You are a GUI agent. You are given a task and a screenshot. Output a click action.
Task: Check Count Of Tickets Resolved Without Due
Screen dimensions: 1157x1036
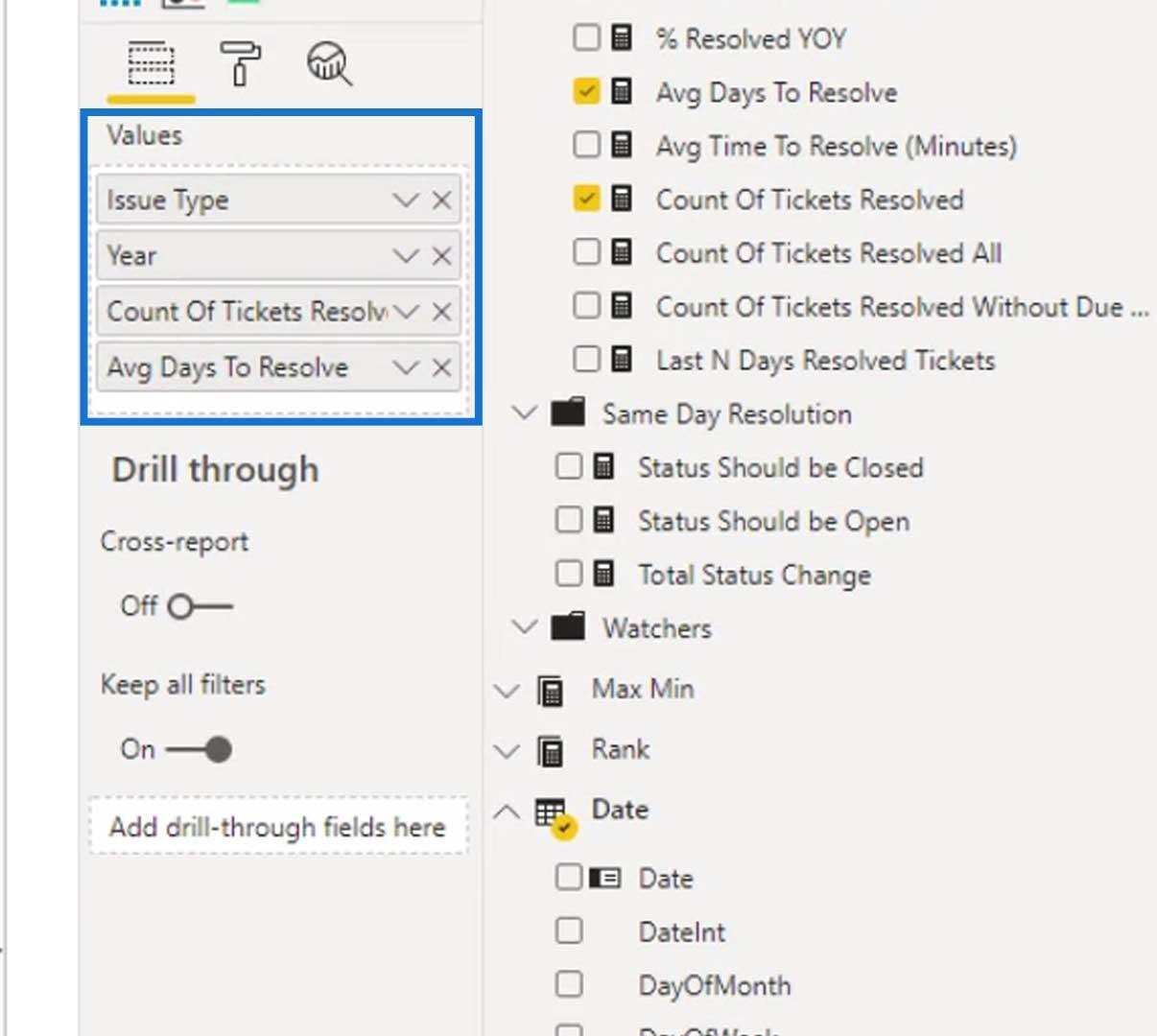(586, 306)
